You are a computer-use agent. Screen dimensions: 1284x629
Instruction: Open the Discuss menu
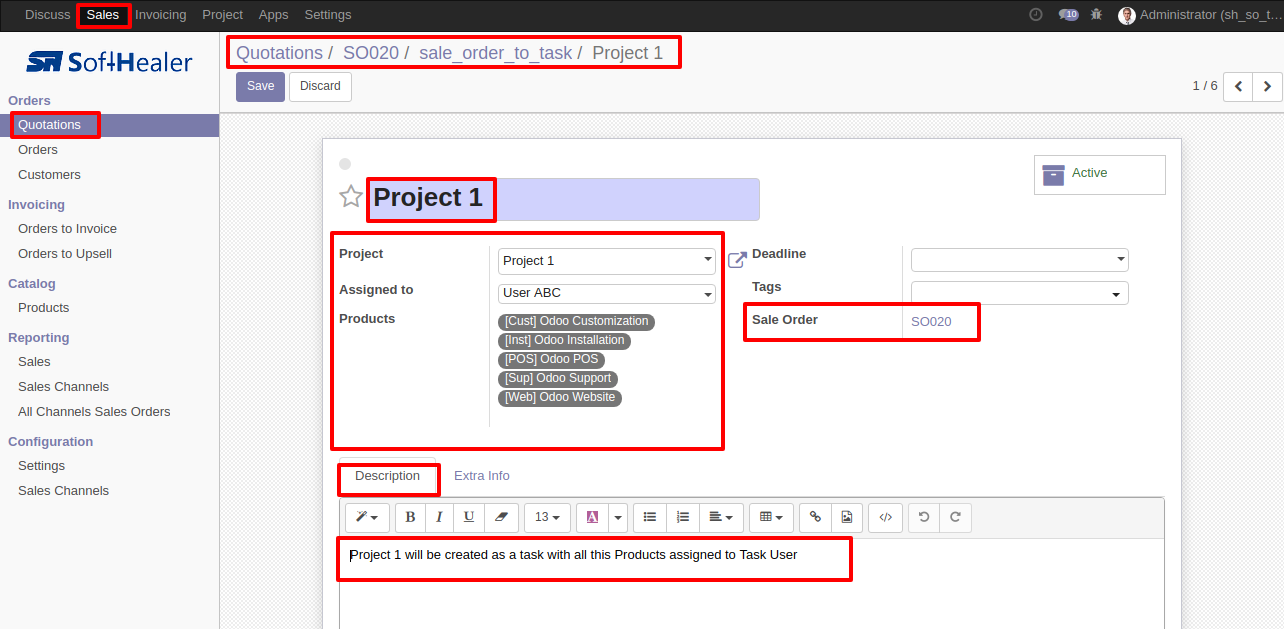pyautogui.click(x=48, y=15)
